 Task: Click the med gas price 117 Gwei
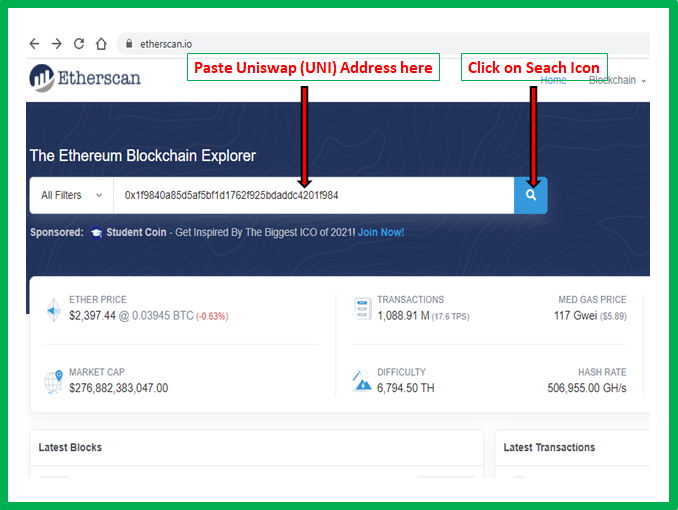[575, 316]
